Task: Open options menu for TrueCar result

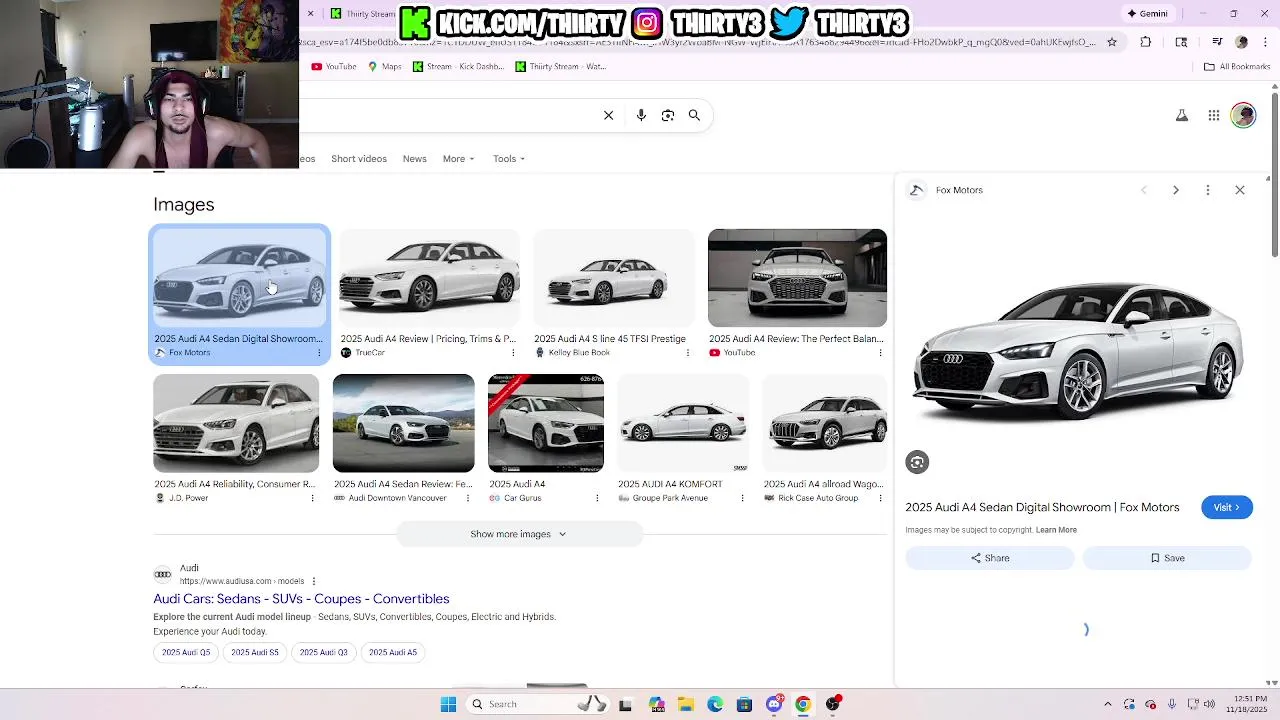Action: click(x=513, y=353)
